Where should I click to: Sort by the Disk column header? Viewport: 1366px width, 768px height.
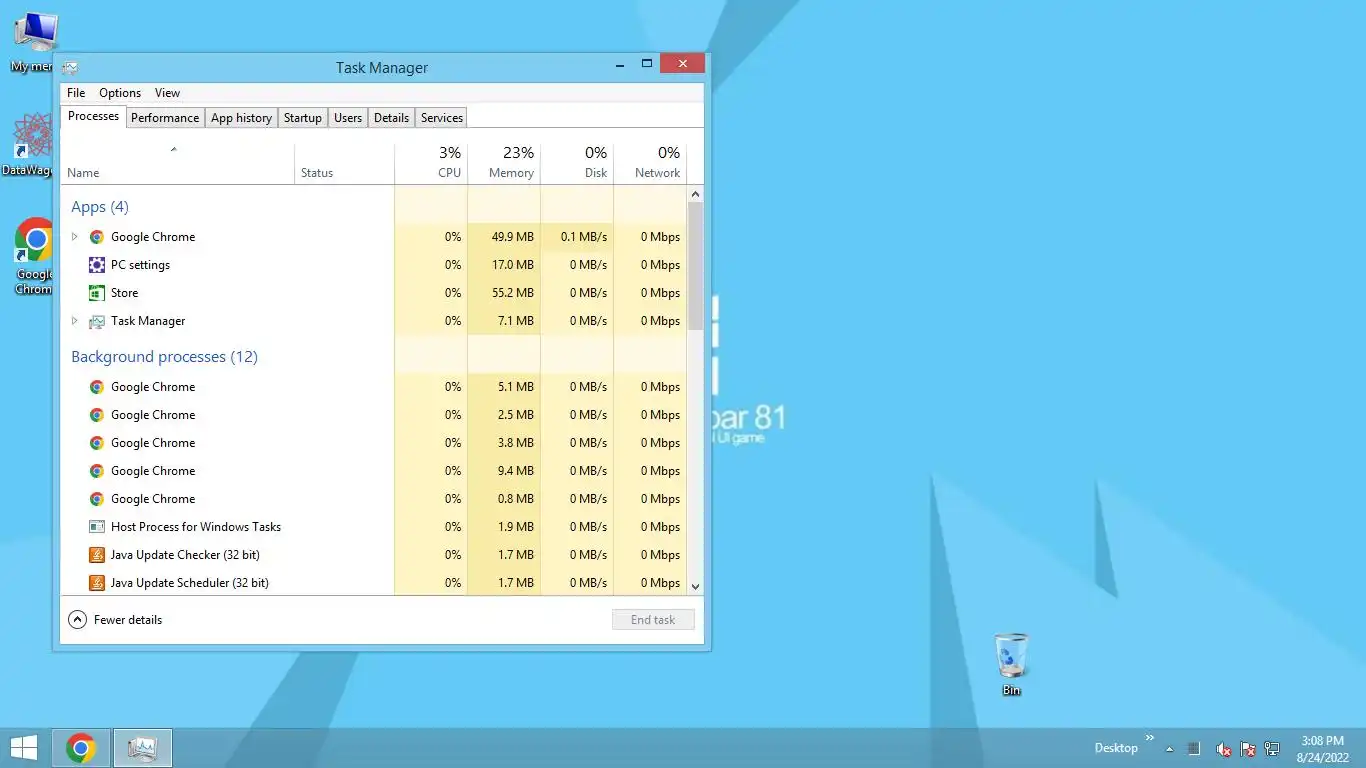577,164
